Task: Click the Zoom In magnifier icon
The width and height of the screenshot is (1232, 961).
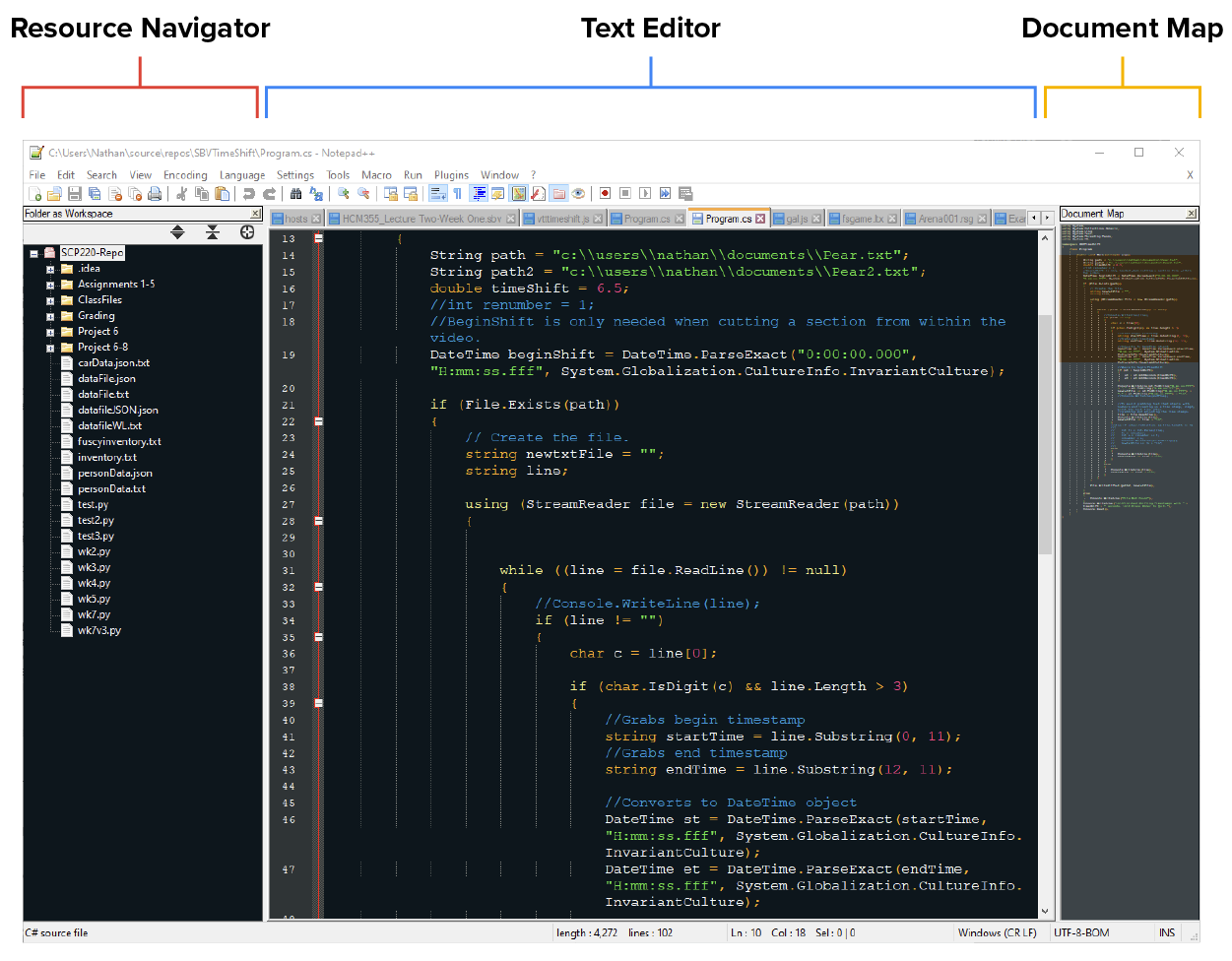Action: [343, 194]
